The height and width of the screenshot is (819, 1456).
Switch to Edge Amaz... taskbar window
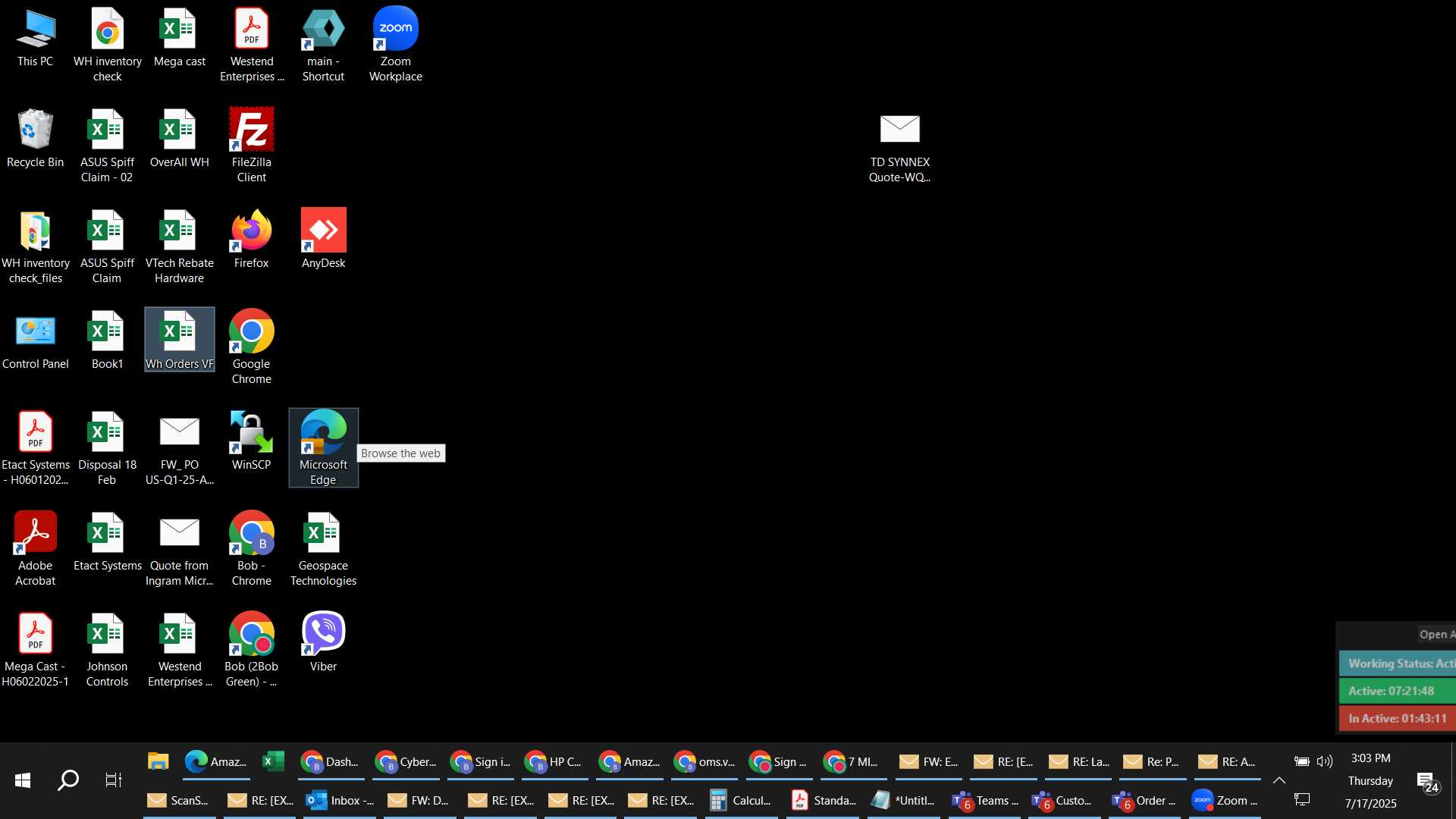pos(216,761)
